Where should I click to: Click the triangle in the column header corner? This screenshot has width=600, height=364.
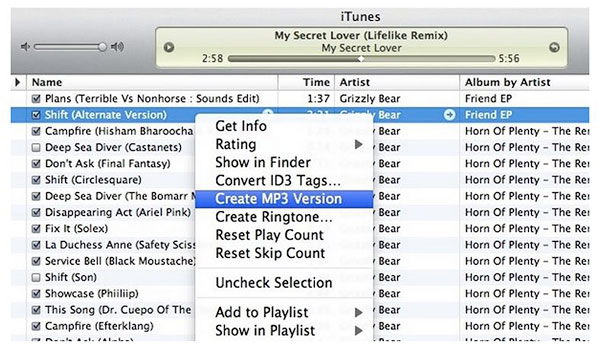click(18, 82)
